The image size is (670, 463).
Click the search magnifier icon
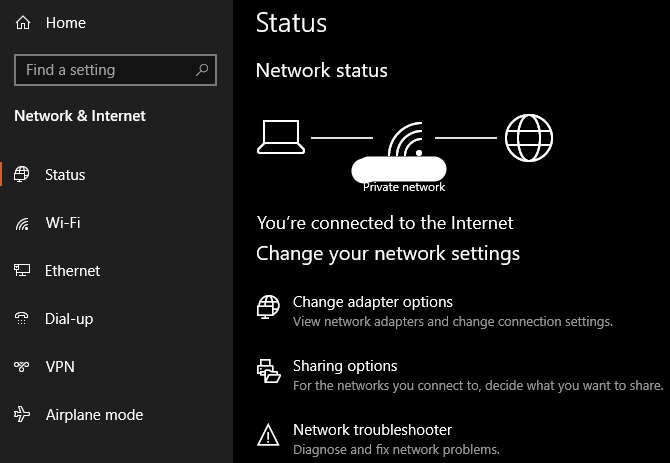tap(202, 70)
